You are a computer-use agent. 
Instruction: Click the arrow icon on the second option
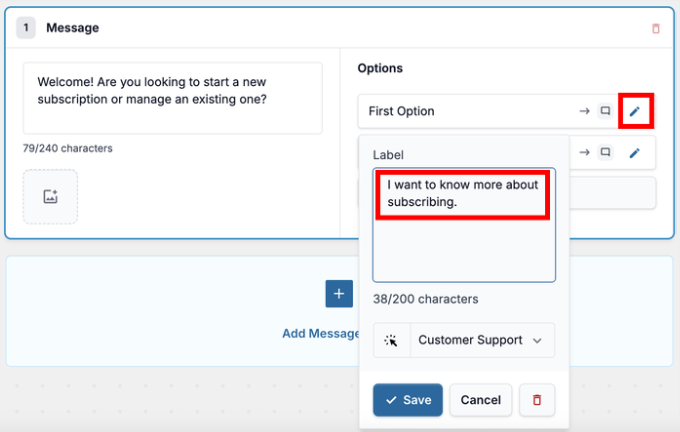pos(585,153)
